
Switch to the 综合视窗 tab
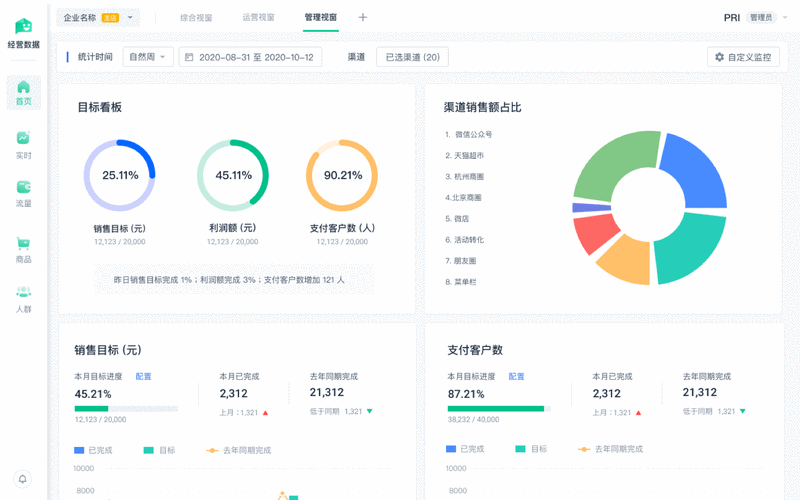coord(196,17)
